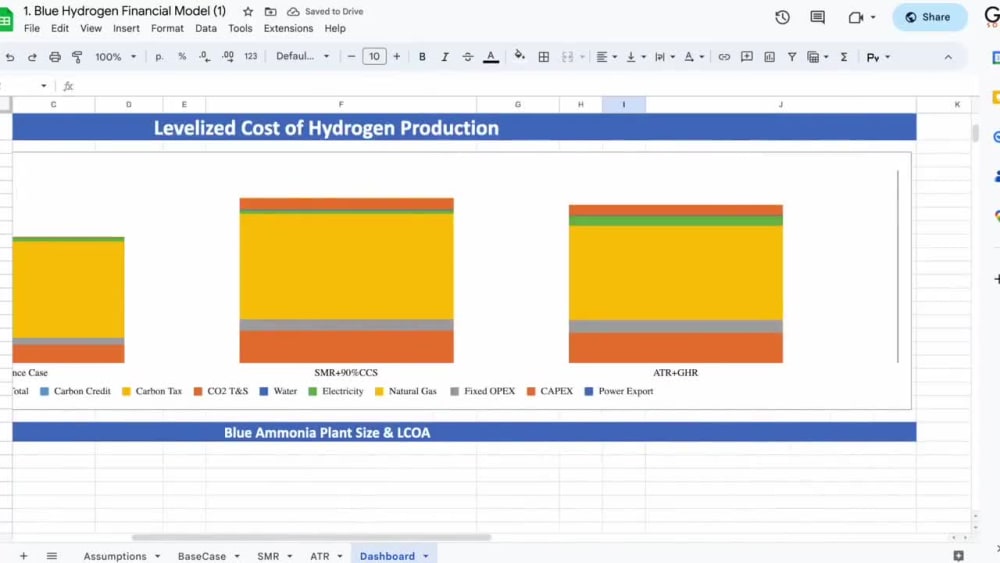Image resolution: width=1000 pixels, height=563 pixels.
Task: Click the Natural Gas legend entry
Action: 406,391
